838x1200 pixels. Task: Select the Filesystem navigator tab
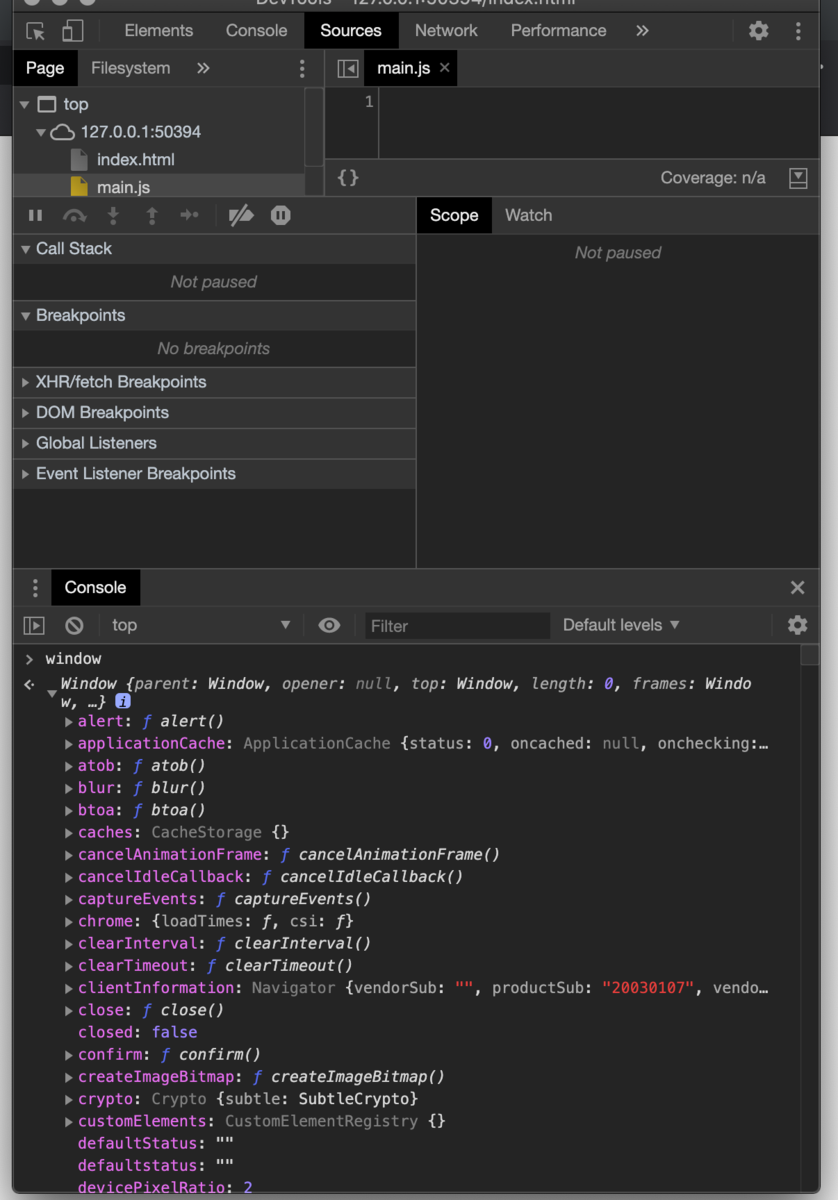(x=131, y=68)
